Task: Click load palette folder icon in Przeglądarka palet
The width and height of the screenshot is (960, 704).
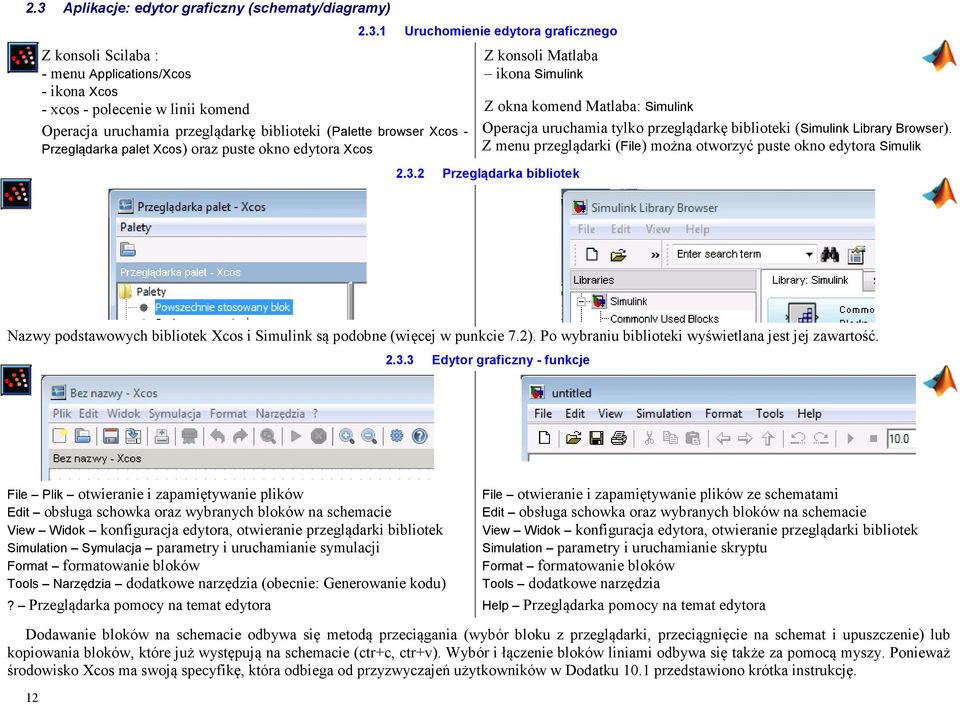Action: [x=127, y=249]
